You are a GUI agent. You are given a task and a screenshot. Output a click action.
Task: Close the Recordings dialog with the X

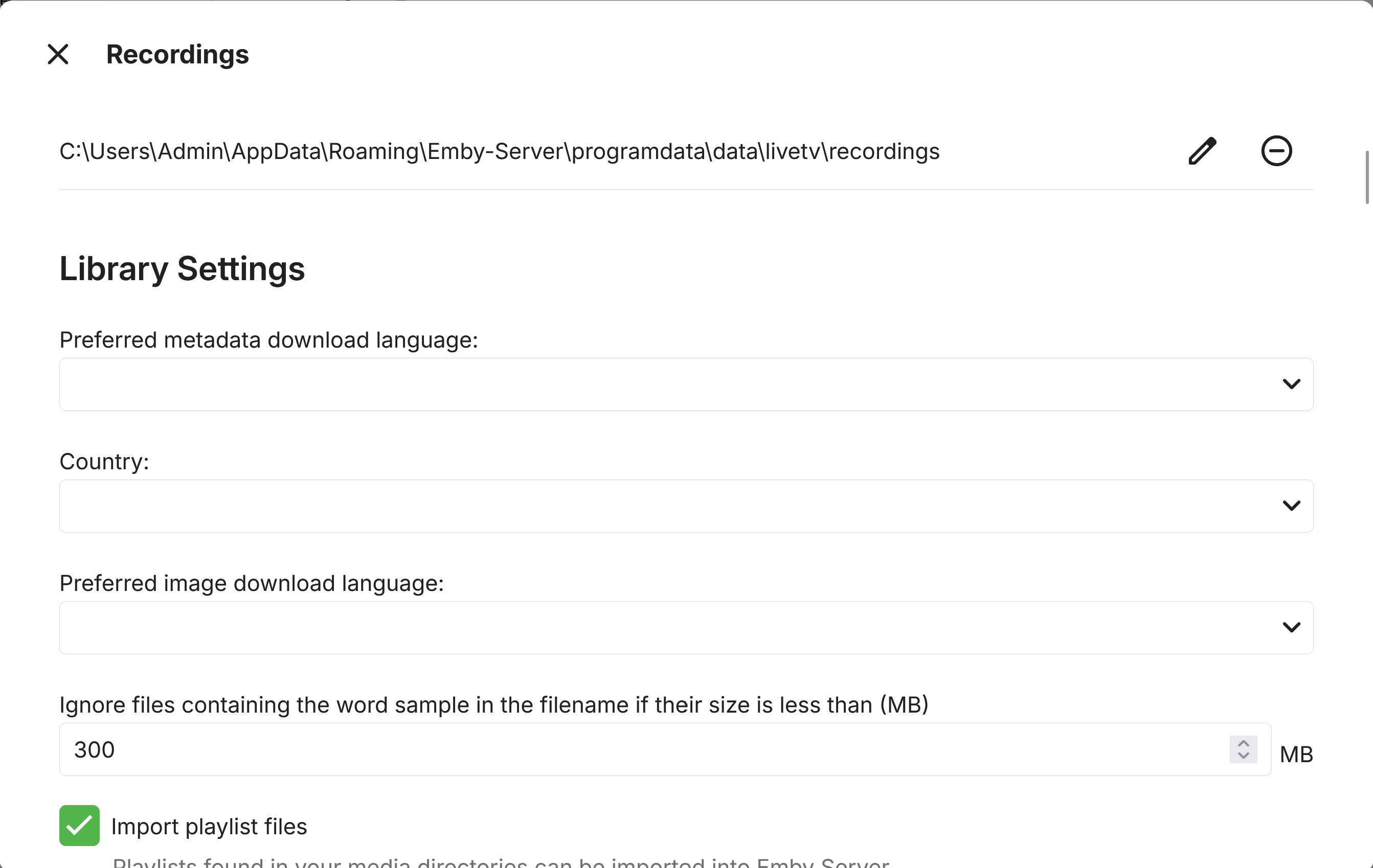[x=58, y=55]
